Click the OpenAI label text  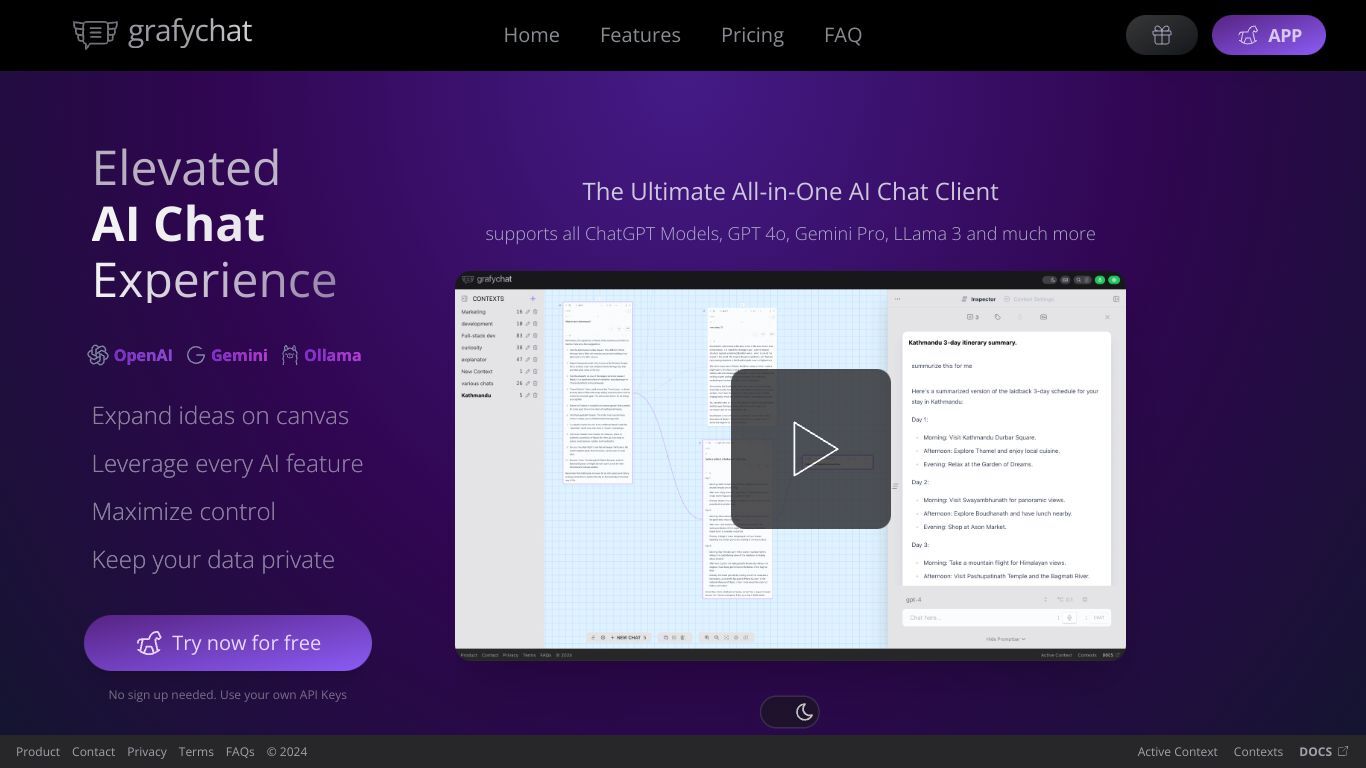point(143,355)
